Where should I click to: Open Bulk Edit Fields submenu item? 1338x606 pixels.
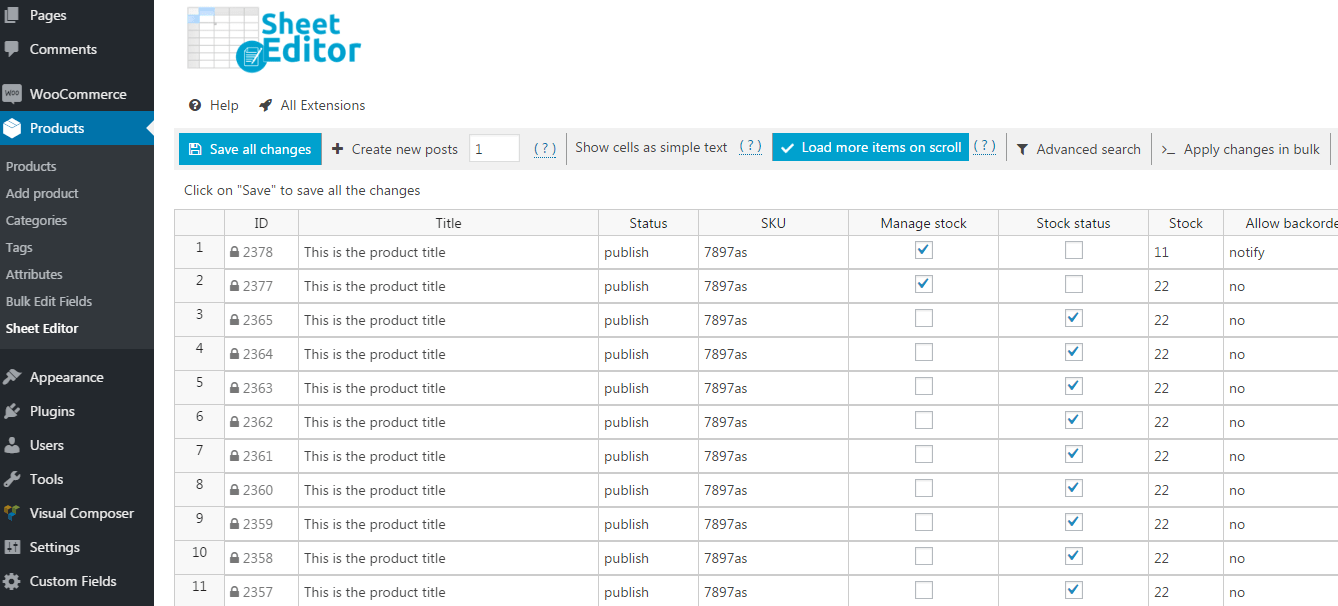(x=49, y=301)
